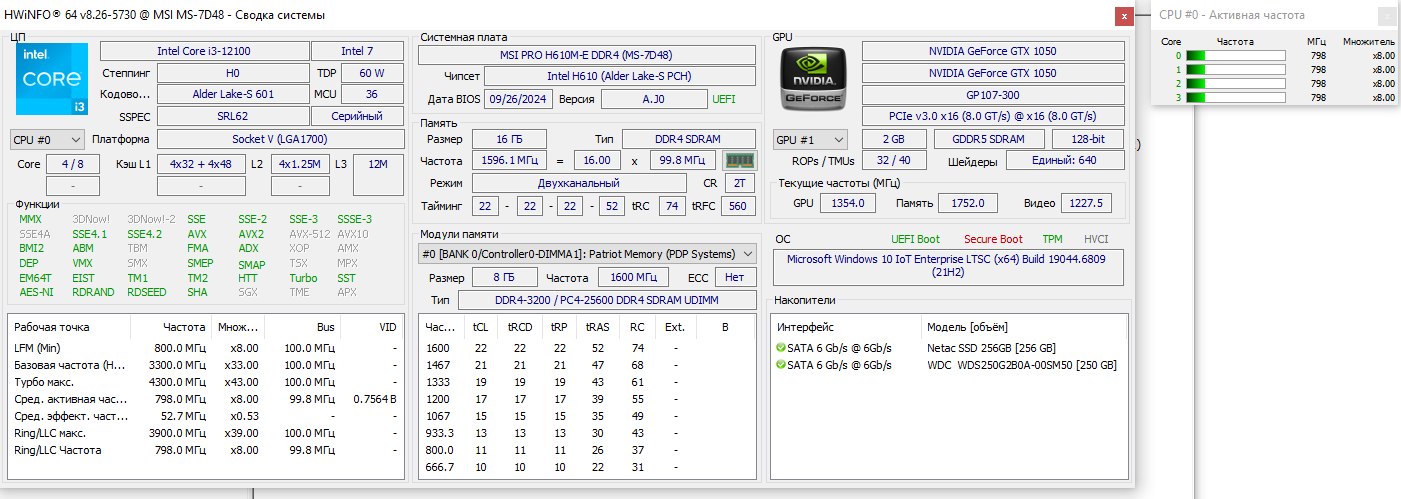This screenshot has height=499, width=1401.
Task: Click the 'AES-NI' feature label
Action: [x=36, y=292]
